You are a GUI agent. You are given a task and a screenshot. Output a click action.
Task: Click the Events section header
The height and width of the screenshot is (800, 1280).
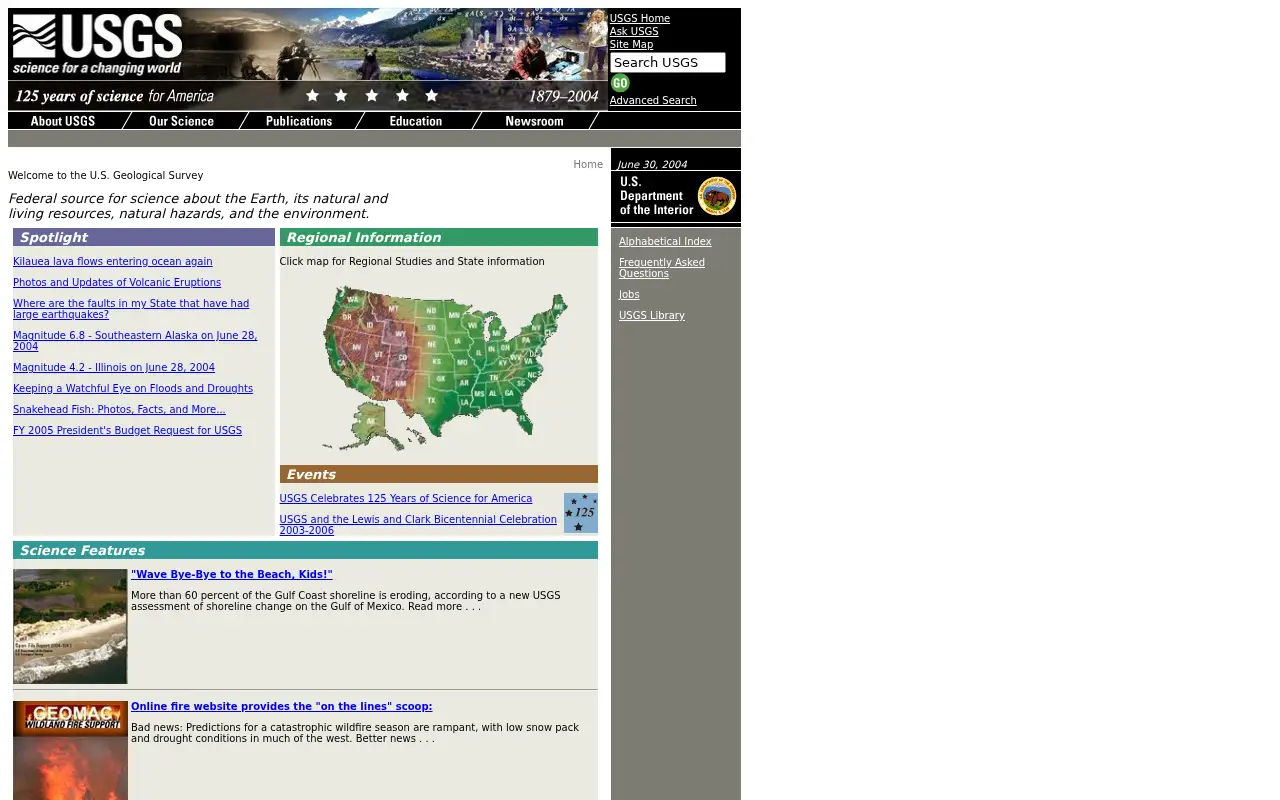tap(439, 474)
